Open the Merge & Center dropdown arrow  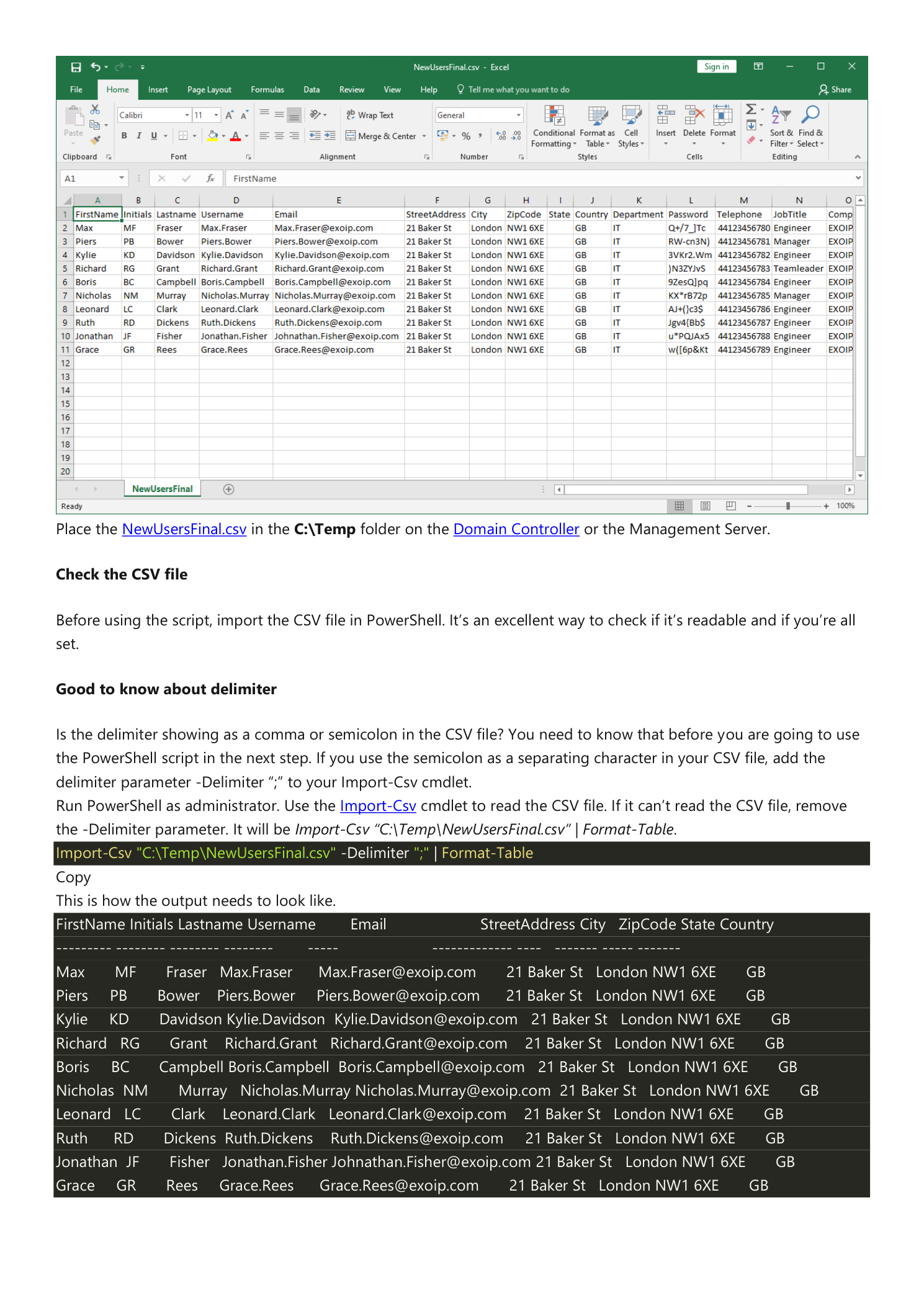point(424,136)
